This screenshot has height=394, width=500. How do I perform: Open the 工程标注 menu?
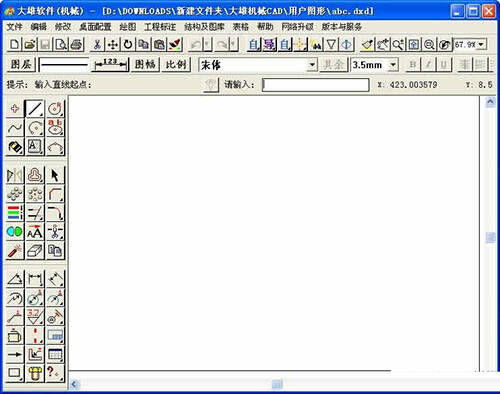pyautogui.click(x=160, y=27)
